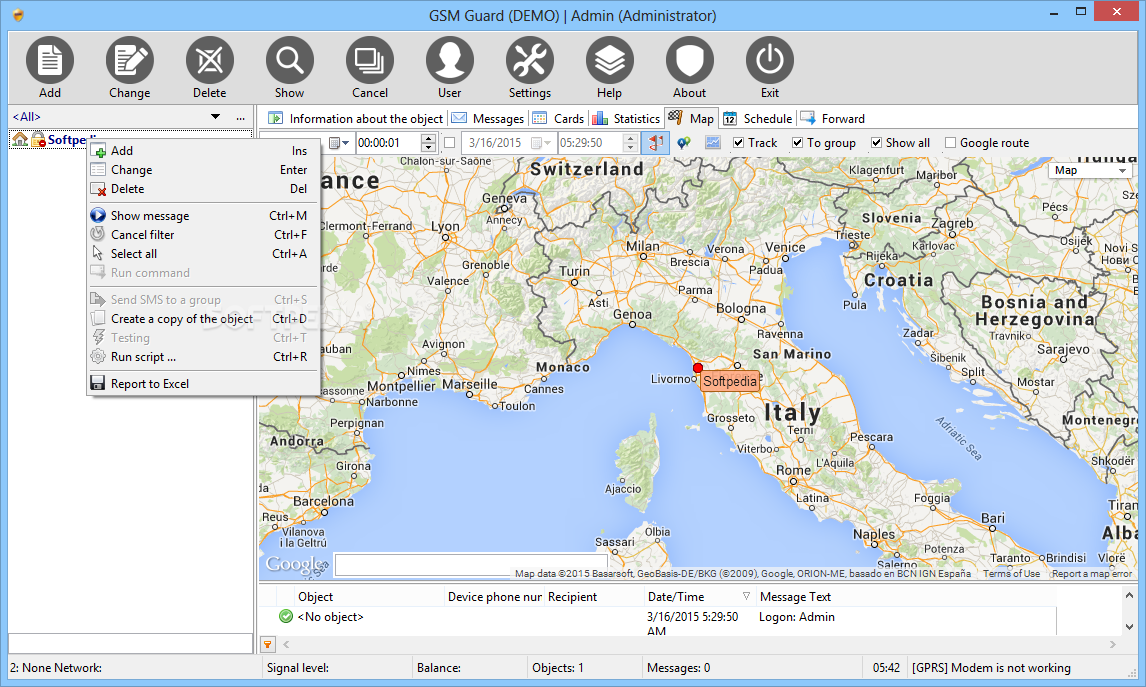This screenshot has height=687, width=1146.
Task: Click the Softpedia label on map
Action: click(x=729, y=381)
